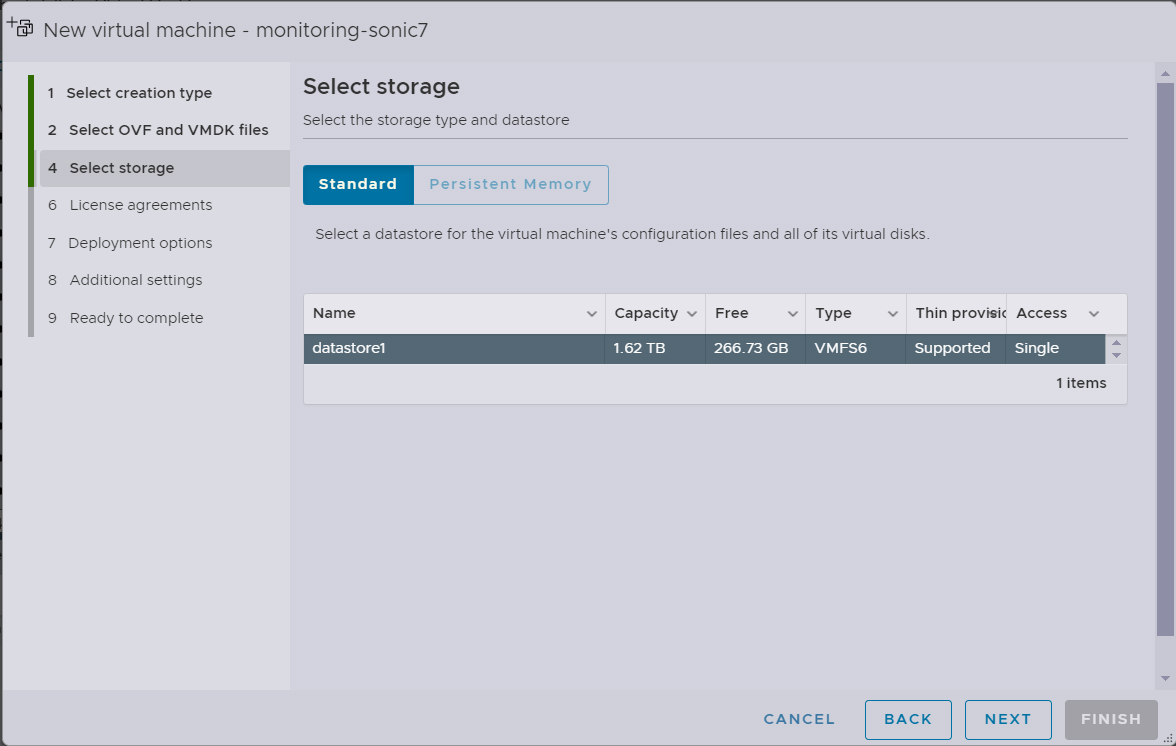The image size is (1176, 746).
Task: Click the datastore table scroll-up arrow
Action: coord(1116,343)
